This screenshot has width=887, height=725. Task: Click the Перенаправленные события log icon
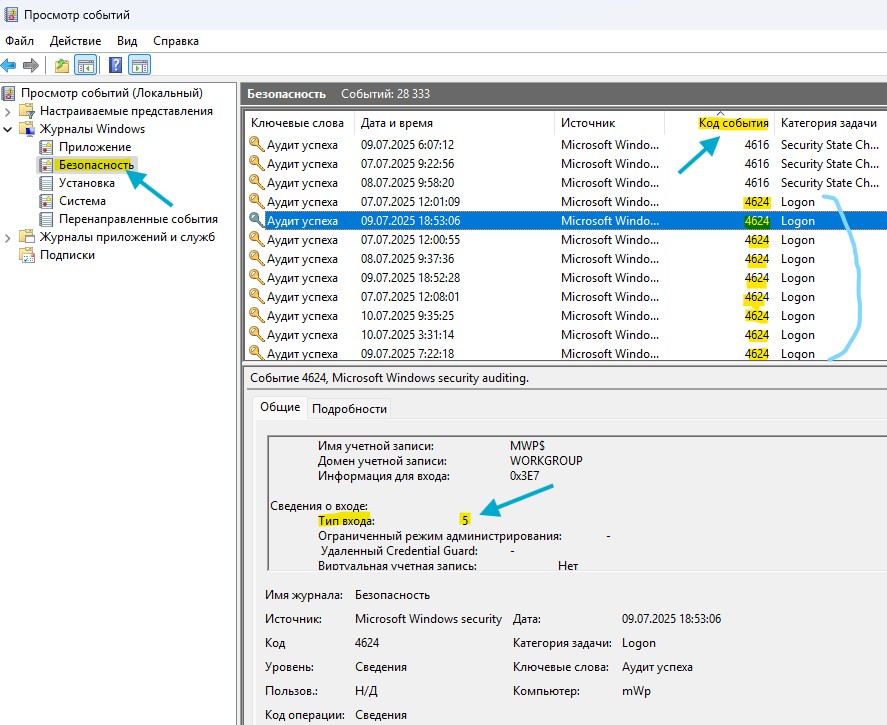coord(46,219)
